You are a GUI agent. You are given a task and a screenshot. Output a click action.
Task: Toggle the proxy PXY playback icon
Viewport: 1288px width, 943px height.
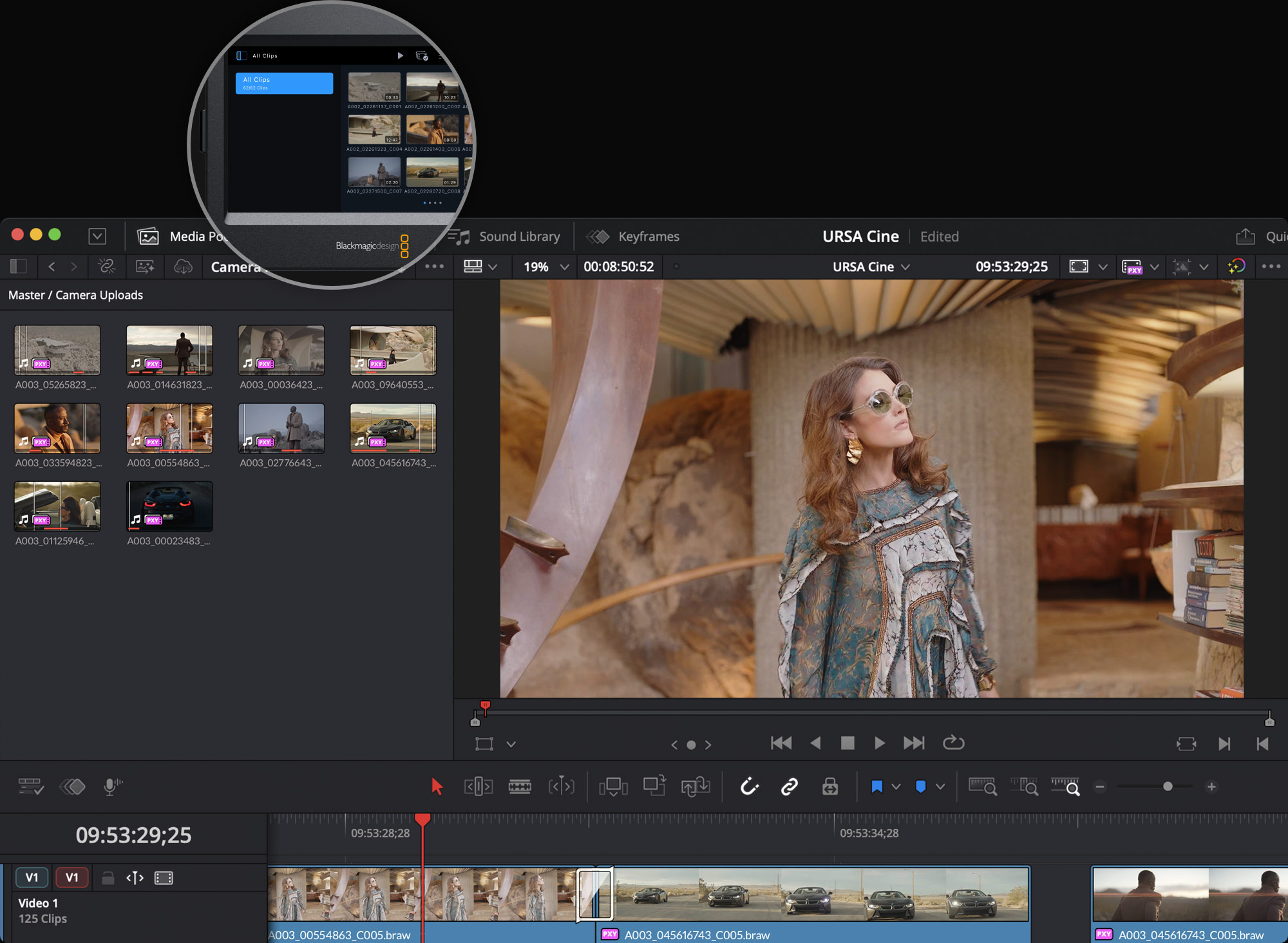(1132, 267)
